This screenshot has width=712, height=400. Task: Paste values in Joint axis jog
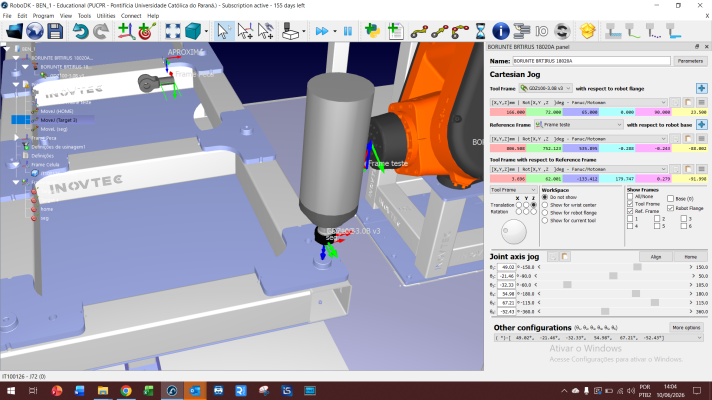click(x=565, y=257)
